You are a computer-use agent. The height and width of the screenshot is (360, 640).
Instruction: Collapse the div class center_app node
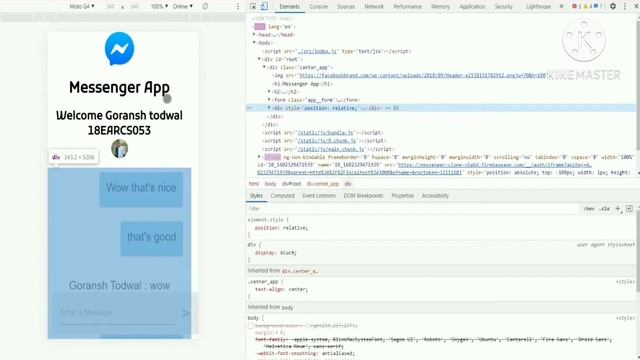(264, 67)
